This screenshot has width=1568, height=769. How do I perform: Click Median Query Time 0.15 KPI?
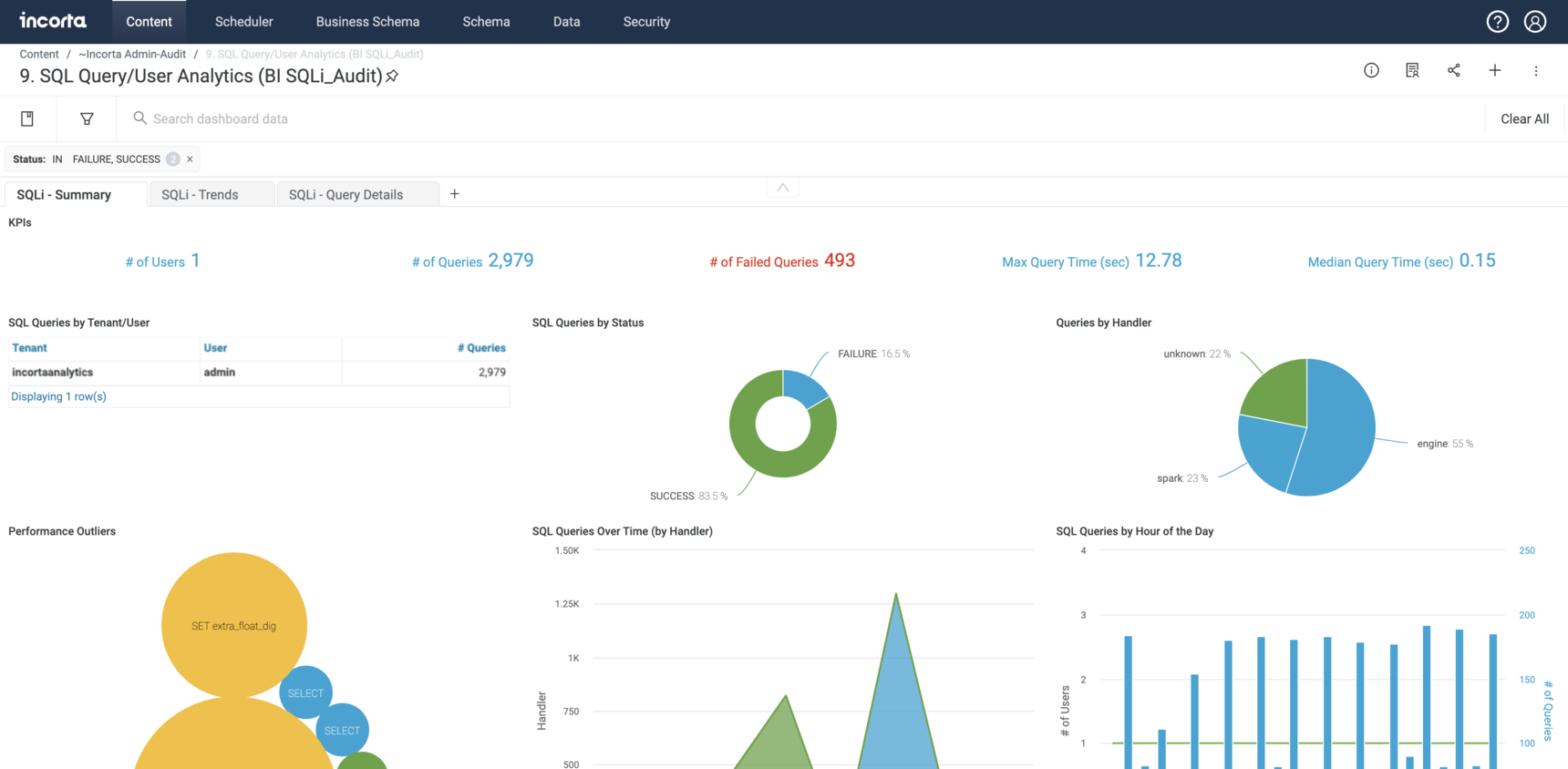click(1401, 261)
